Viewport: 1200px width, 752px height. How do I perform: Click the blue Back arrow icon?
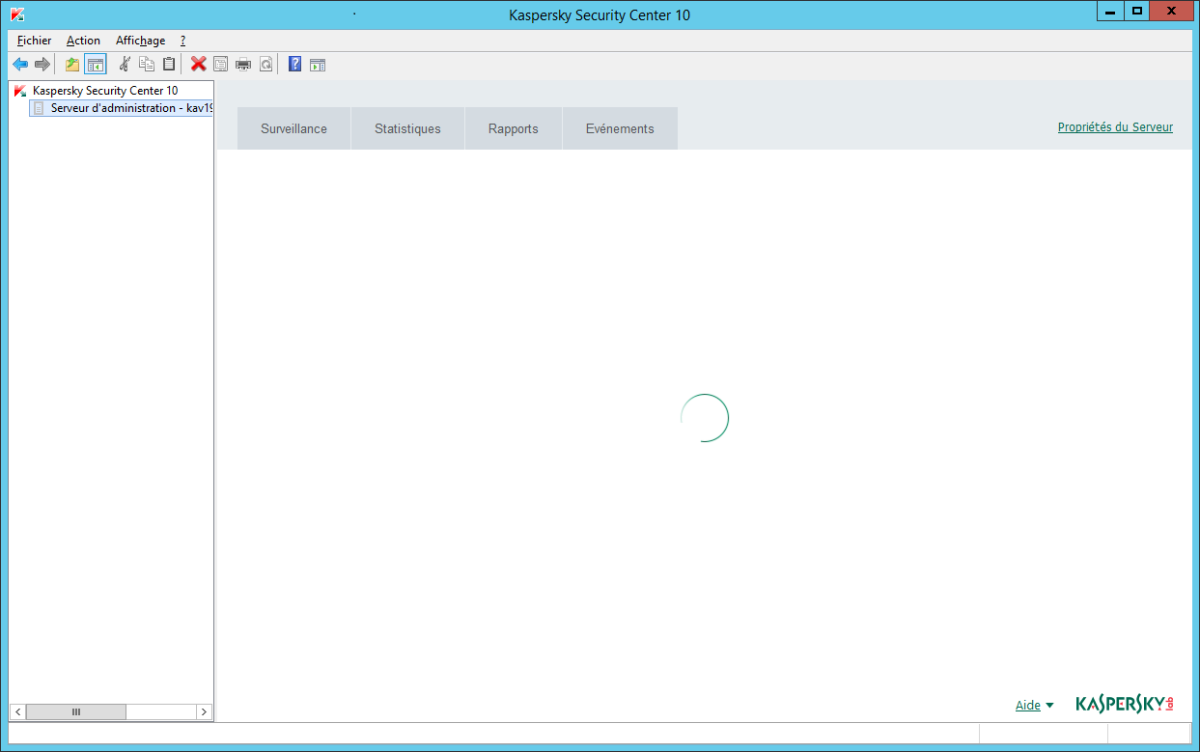pyautogui.click(x=20, y=65)
